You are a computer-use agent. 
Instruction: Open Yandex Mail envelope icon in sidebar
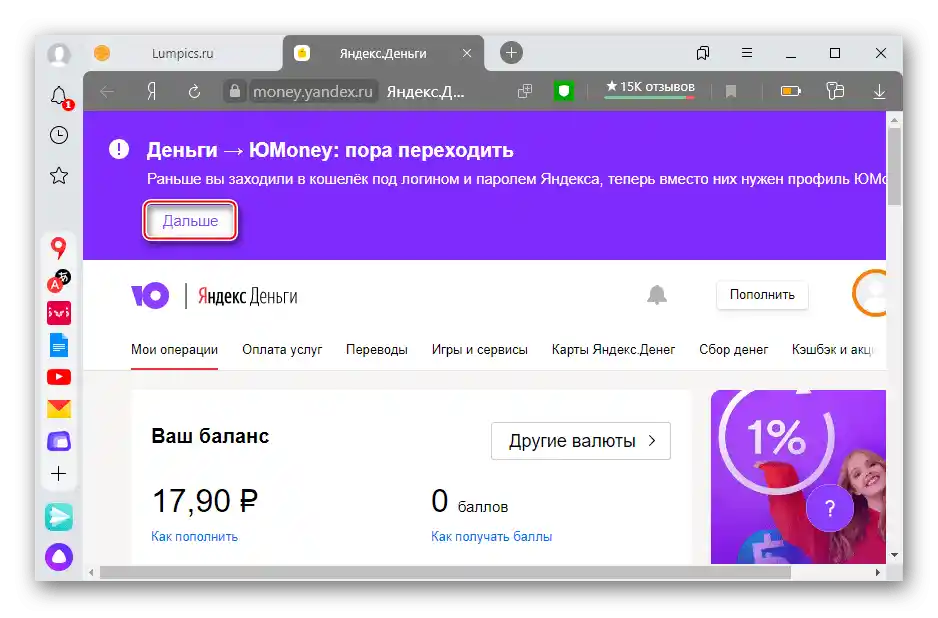[59, 409]
